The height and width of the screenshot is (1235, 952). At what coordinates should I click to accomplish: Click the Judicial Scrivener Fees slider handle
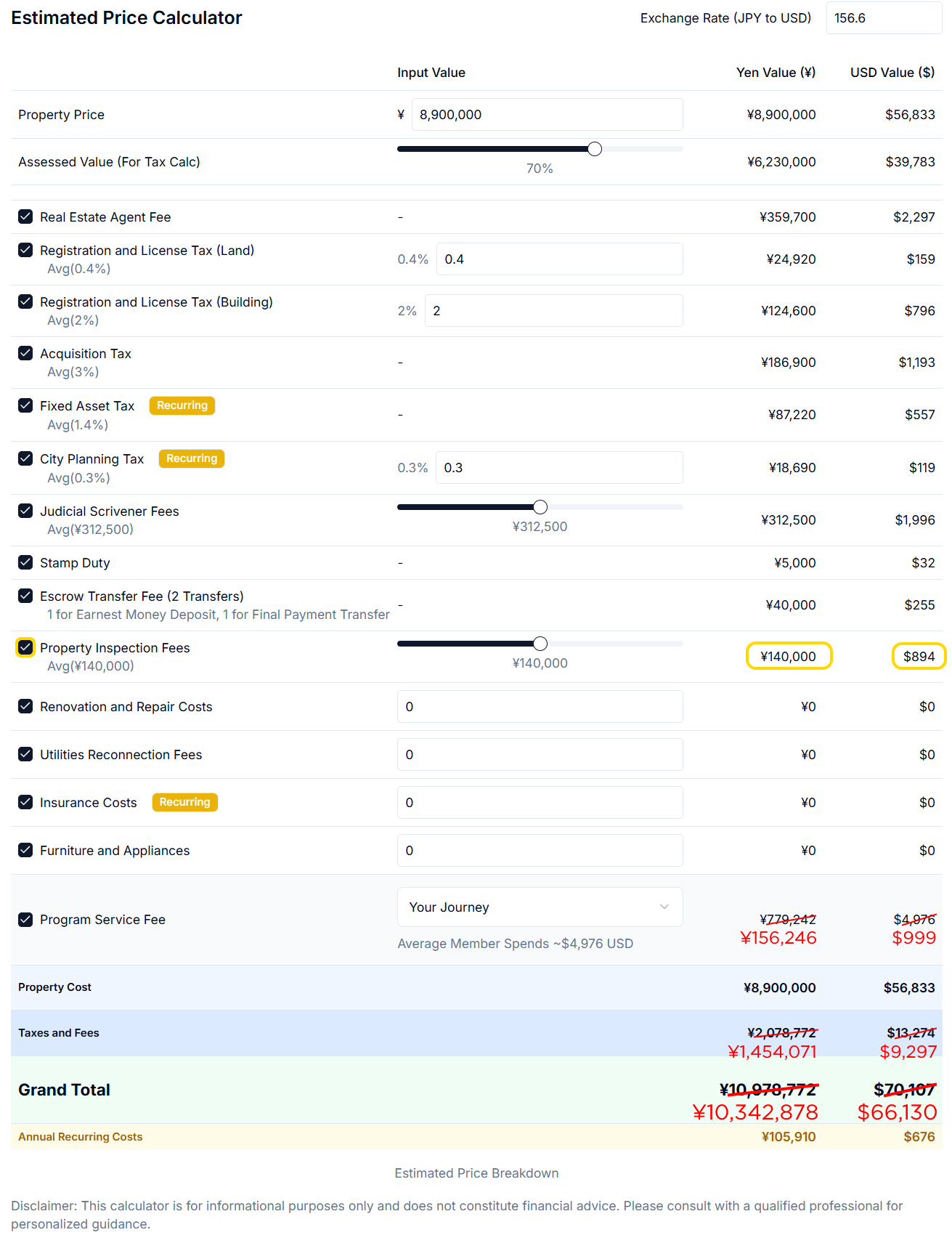tap(540, 507)
